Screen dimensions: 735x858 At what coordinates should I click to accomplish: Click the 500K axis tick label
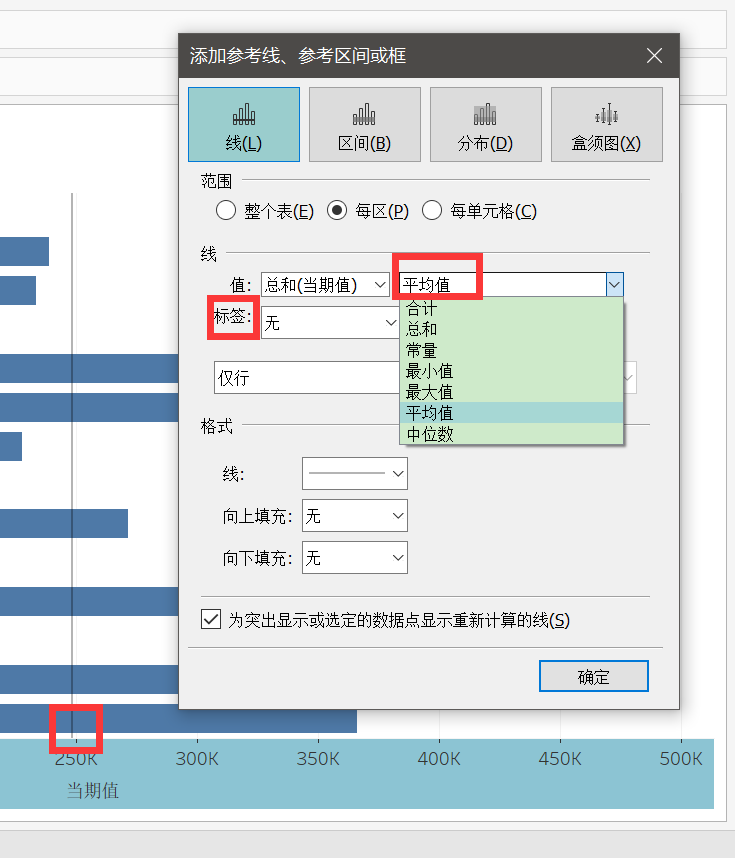pyautogui.click(x=681, y=759)
